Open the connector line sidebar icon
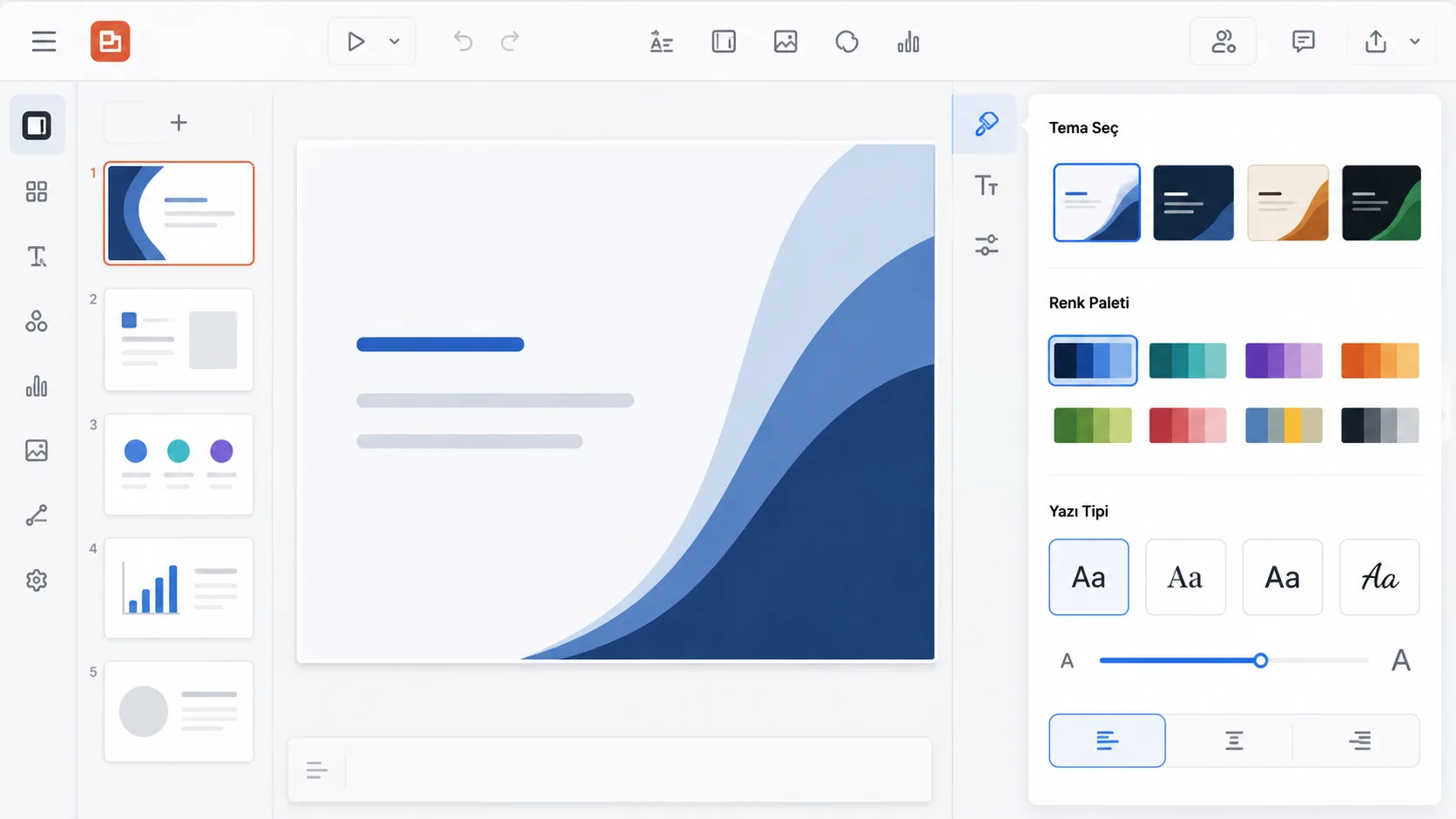This screenshot has height=819, width=1456. tap(37, 515)
